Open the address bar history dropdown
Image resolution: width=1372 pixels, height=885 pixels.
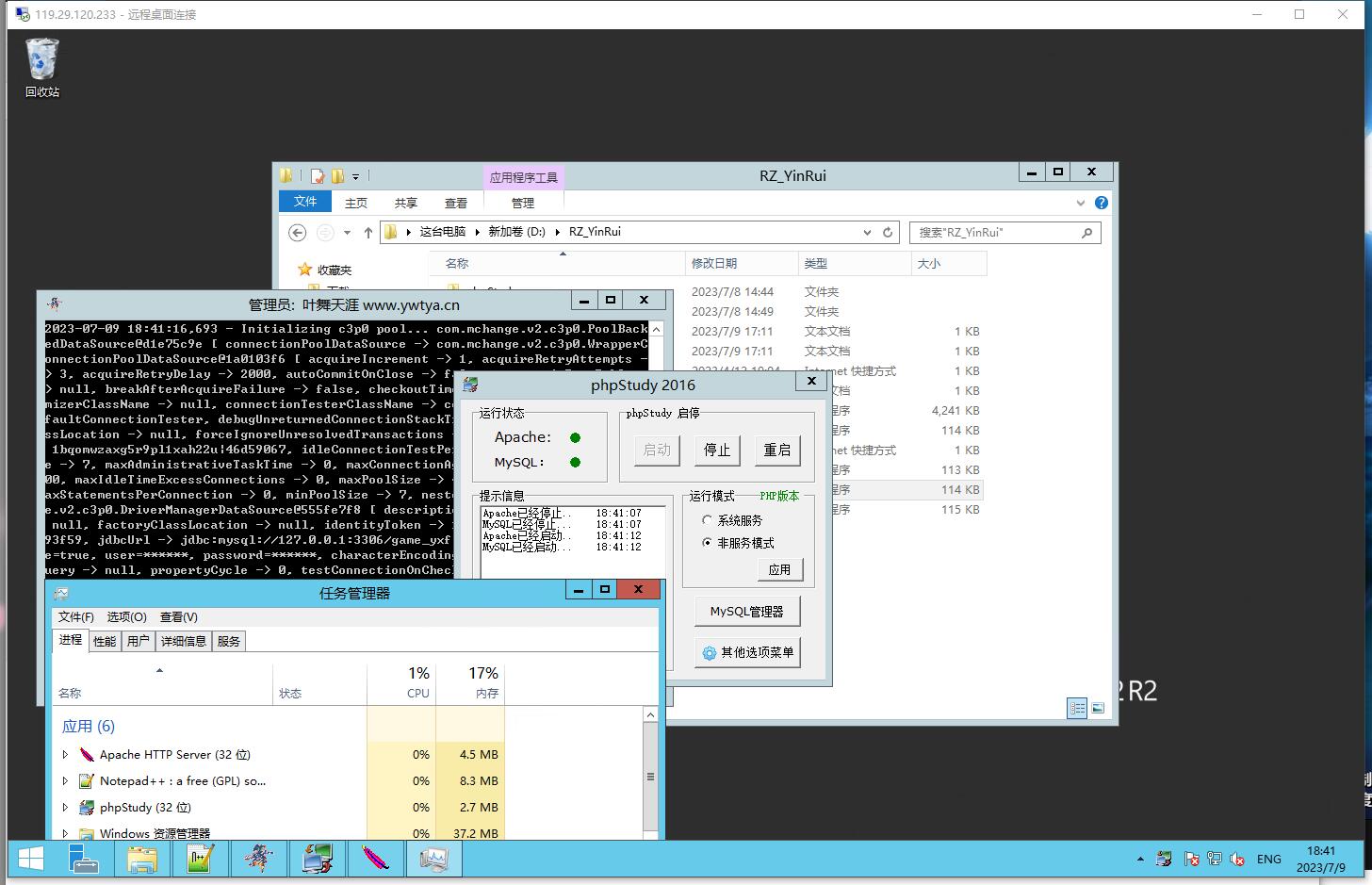coord(867,232)
